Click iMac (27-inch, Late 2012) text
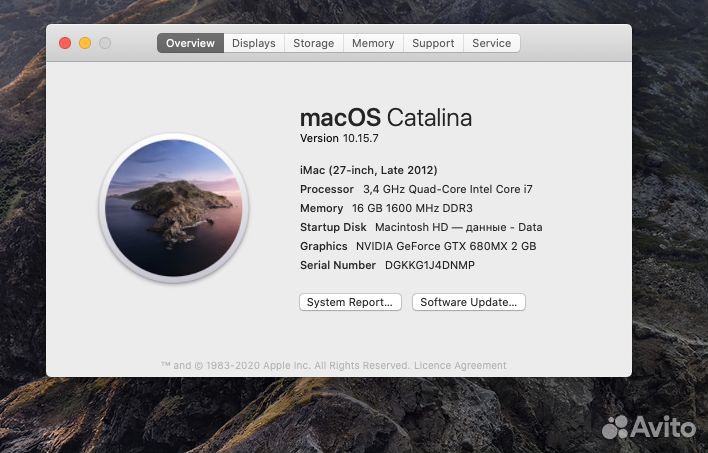Viewport: 708px width, 453px height. click(x=368, y=170)
